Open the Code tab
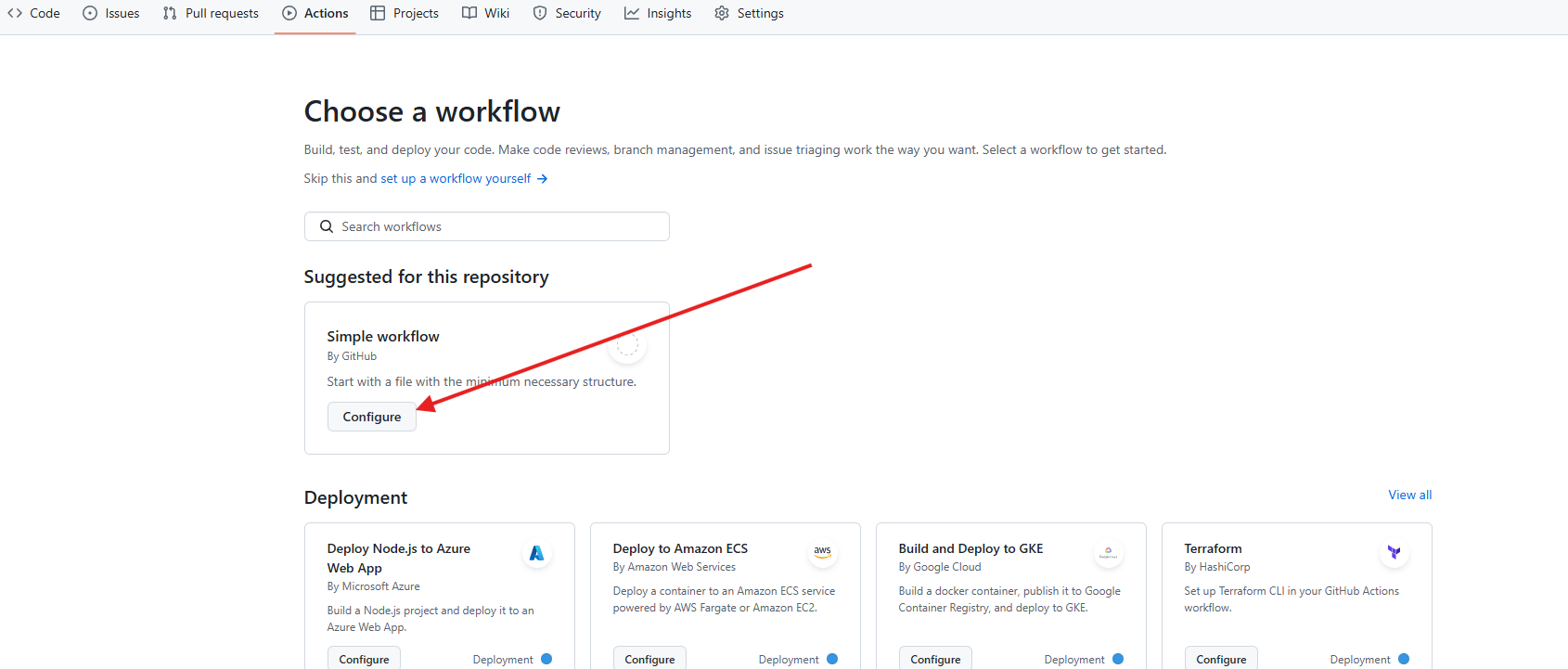 pyautogui.click(x=33, y=13)
